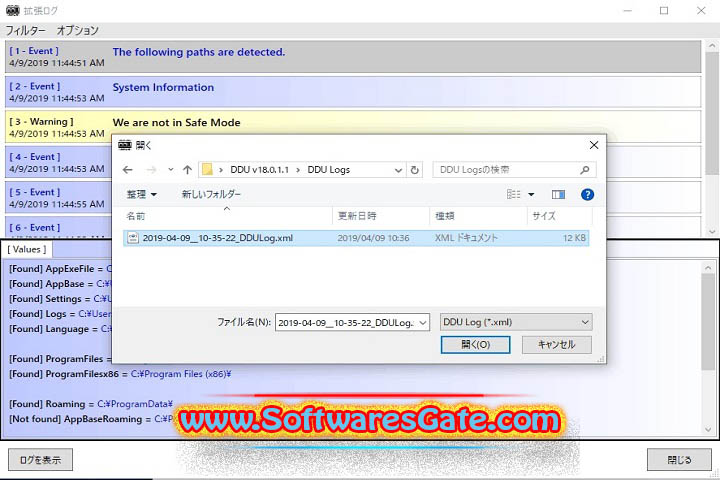Click the search magnifier icon
This screenshot has height=480, width=720.
[x=585, y=170]
